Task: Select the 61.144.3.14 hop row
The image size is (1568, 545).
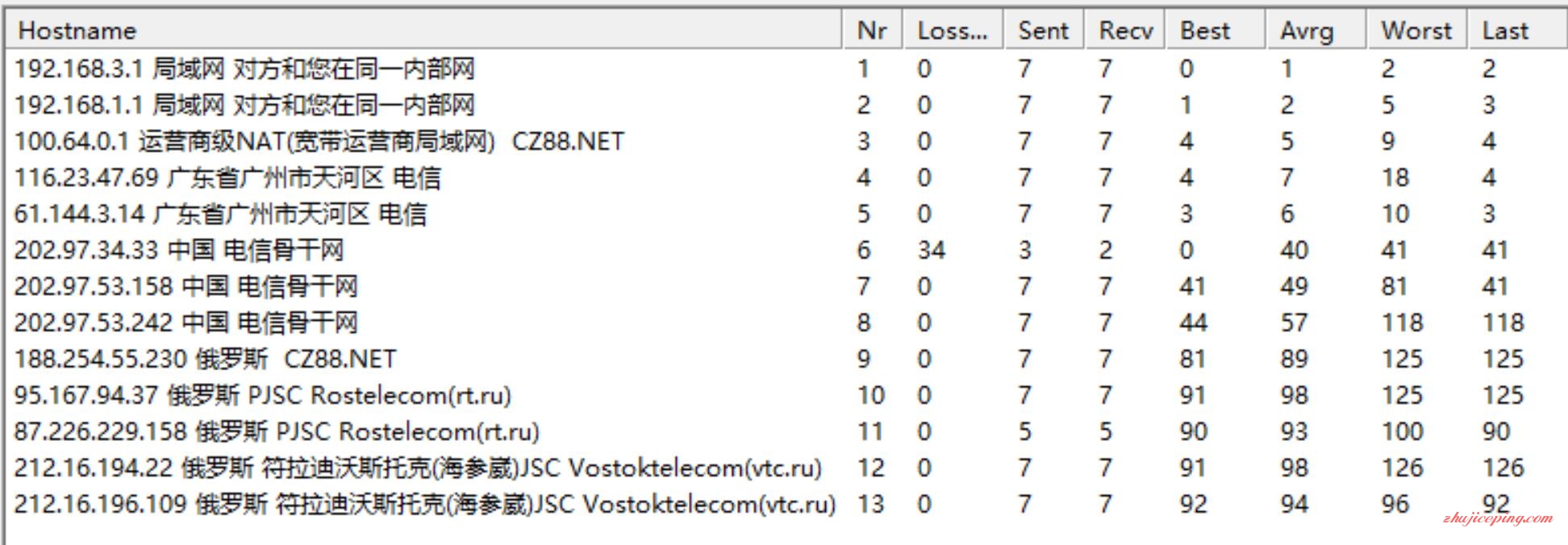Action: pyautogui.click(x=784, y=214)
